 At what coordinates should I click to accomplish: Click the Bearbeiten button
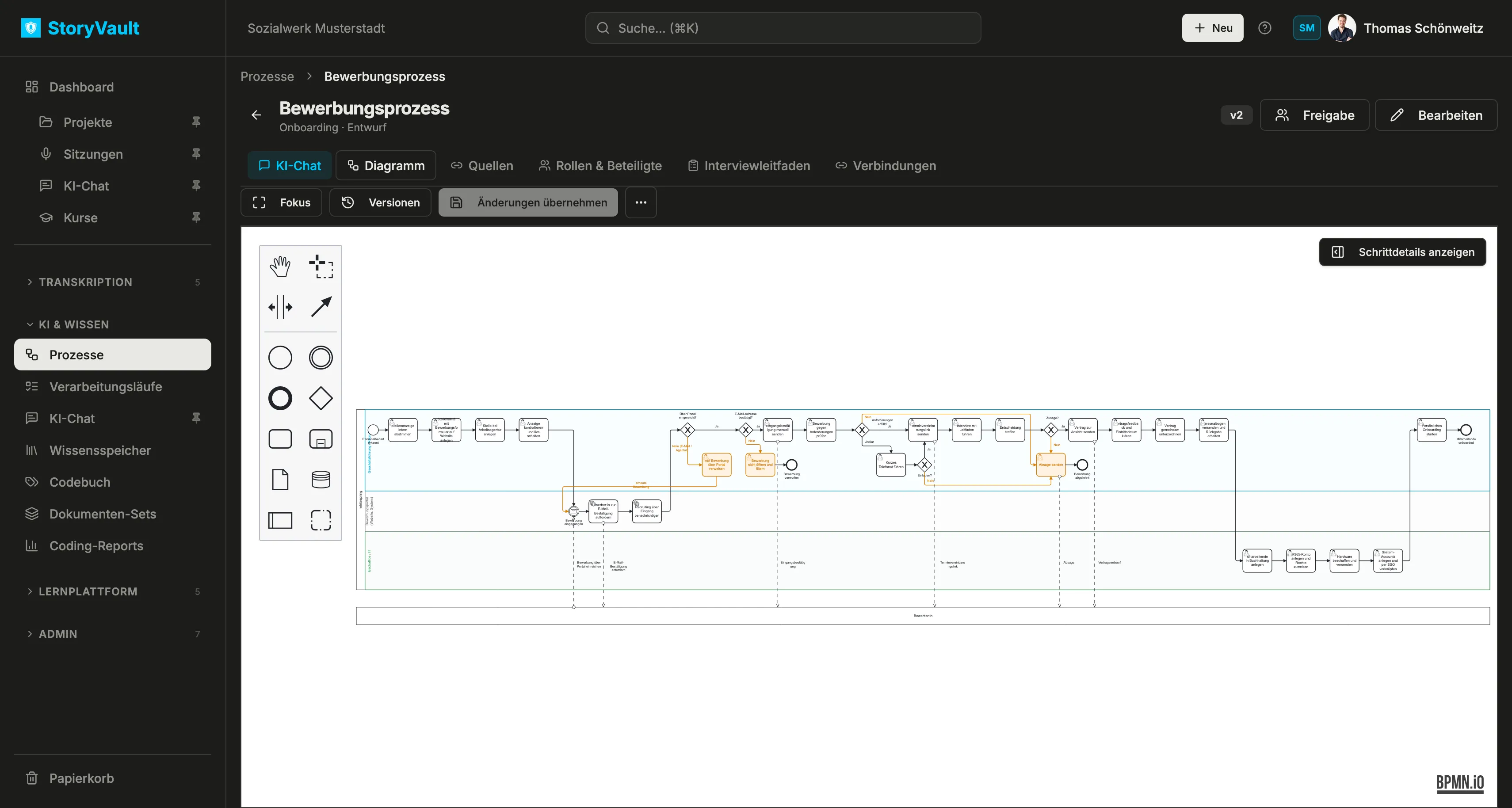click(x=1436, y=115)
